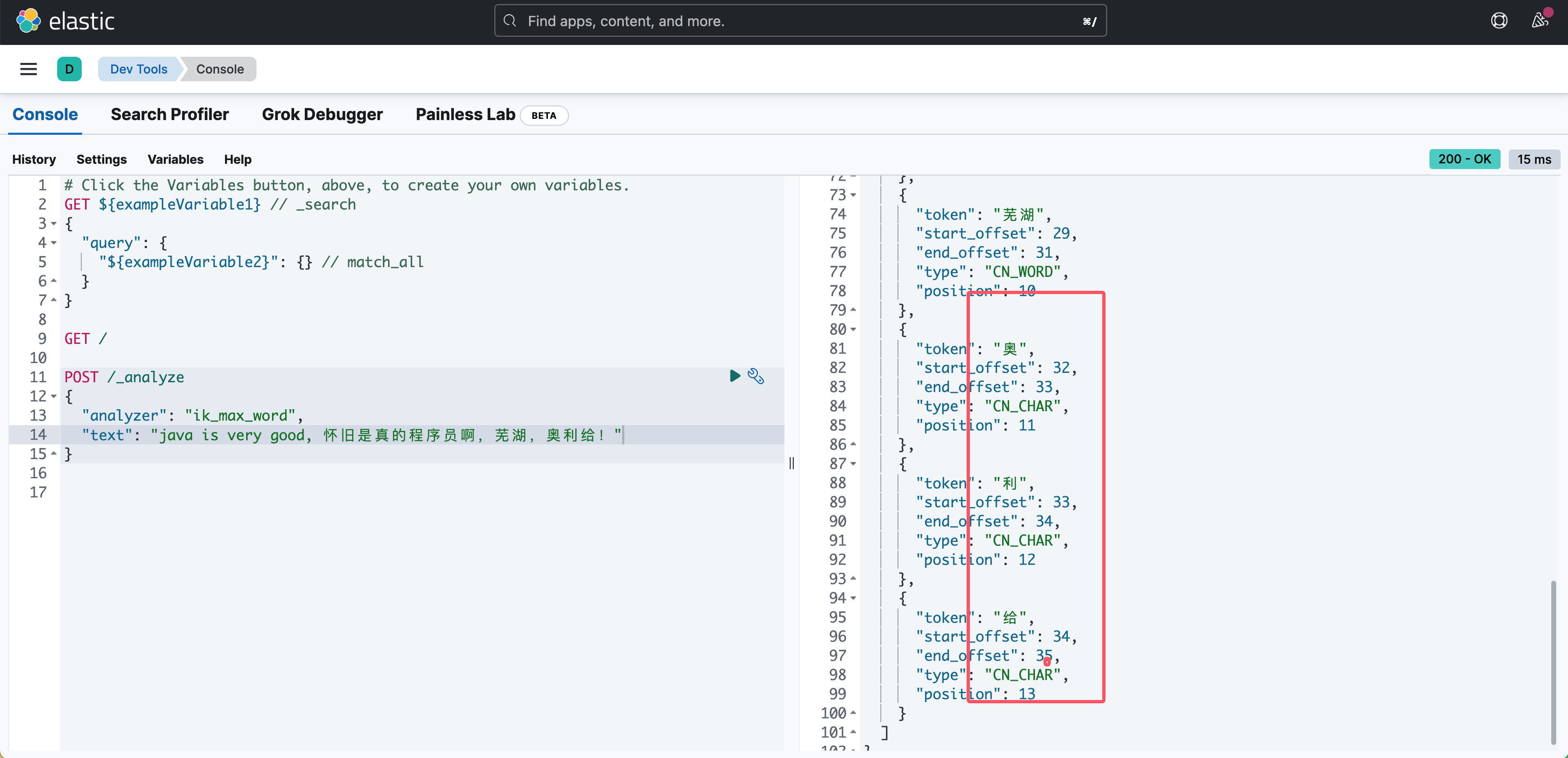Open the Painless Lab tab
Viewport: 1568px width, 758px height.
tap(465, 114)
